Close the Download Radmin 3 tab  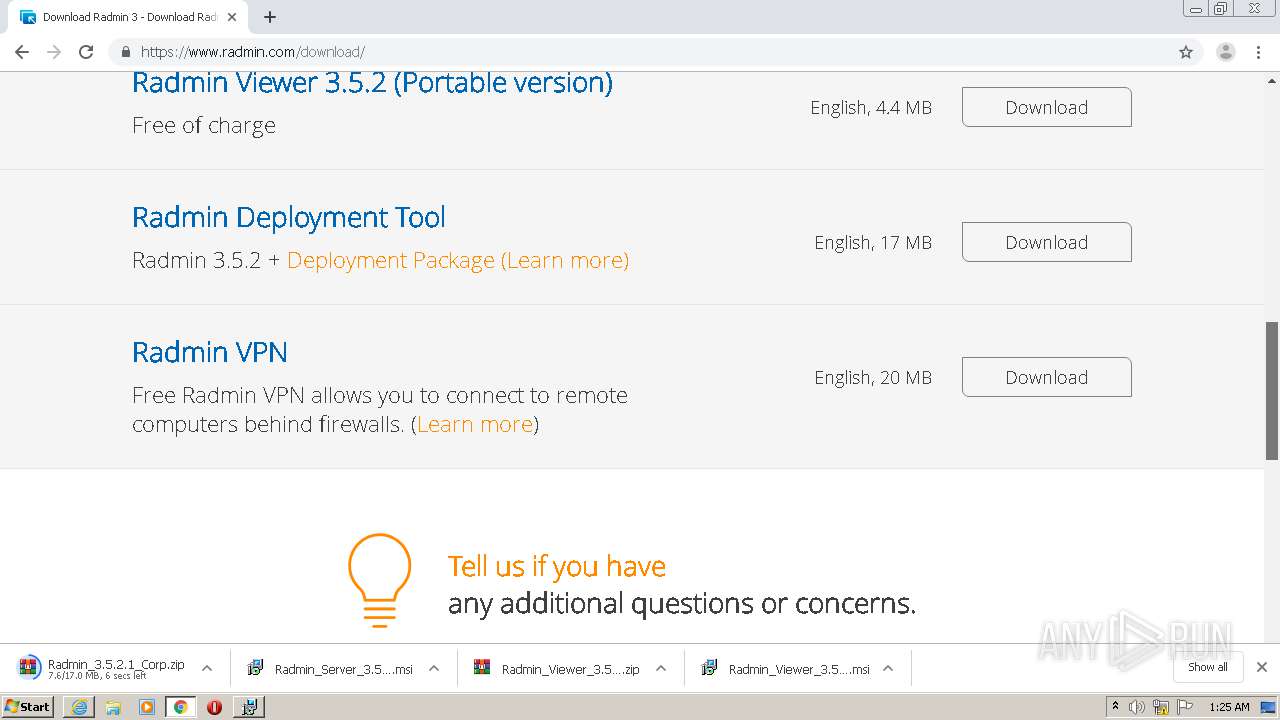232,17
